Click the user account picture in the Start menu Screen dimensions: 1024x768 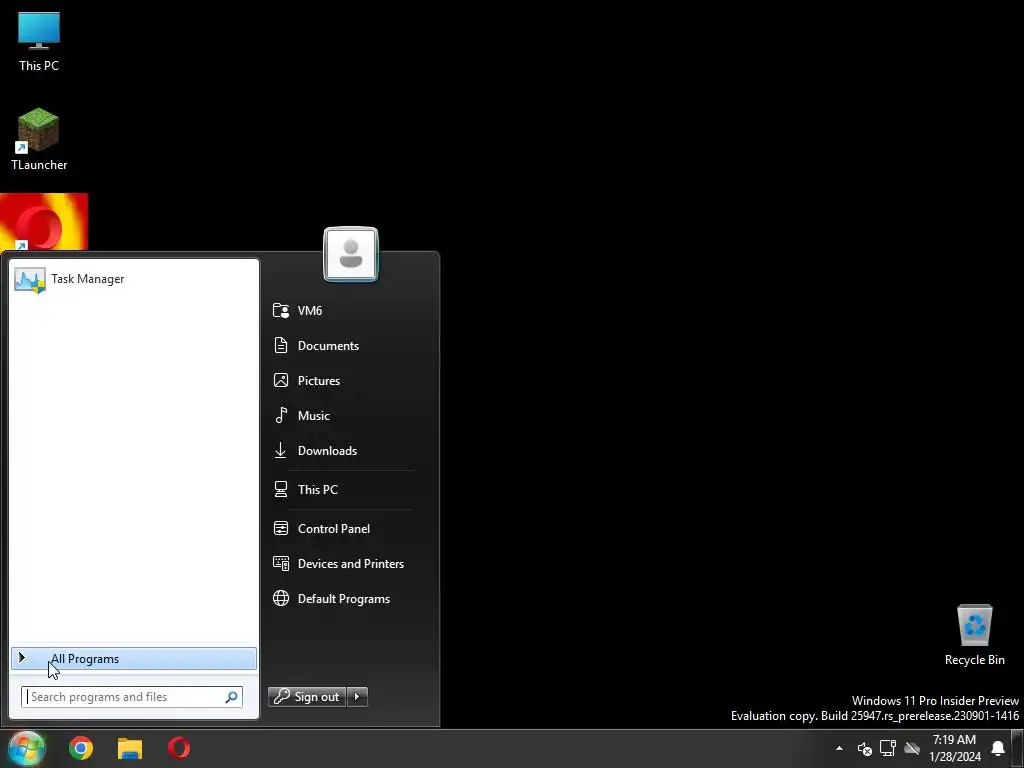[x=351, y=255]
